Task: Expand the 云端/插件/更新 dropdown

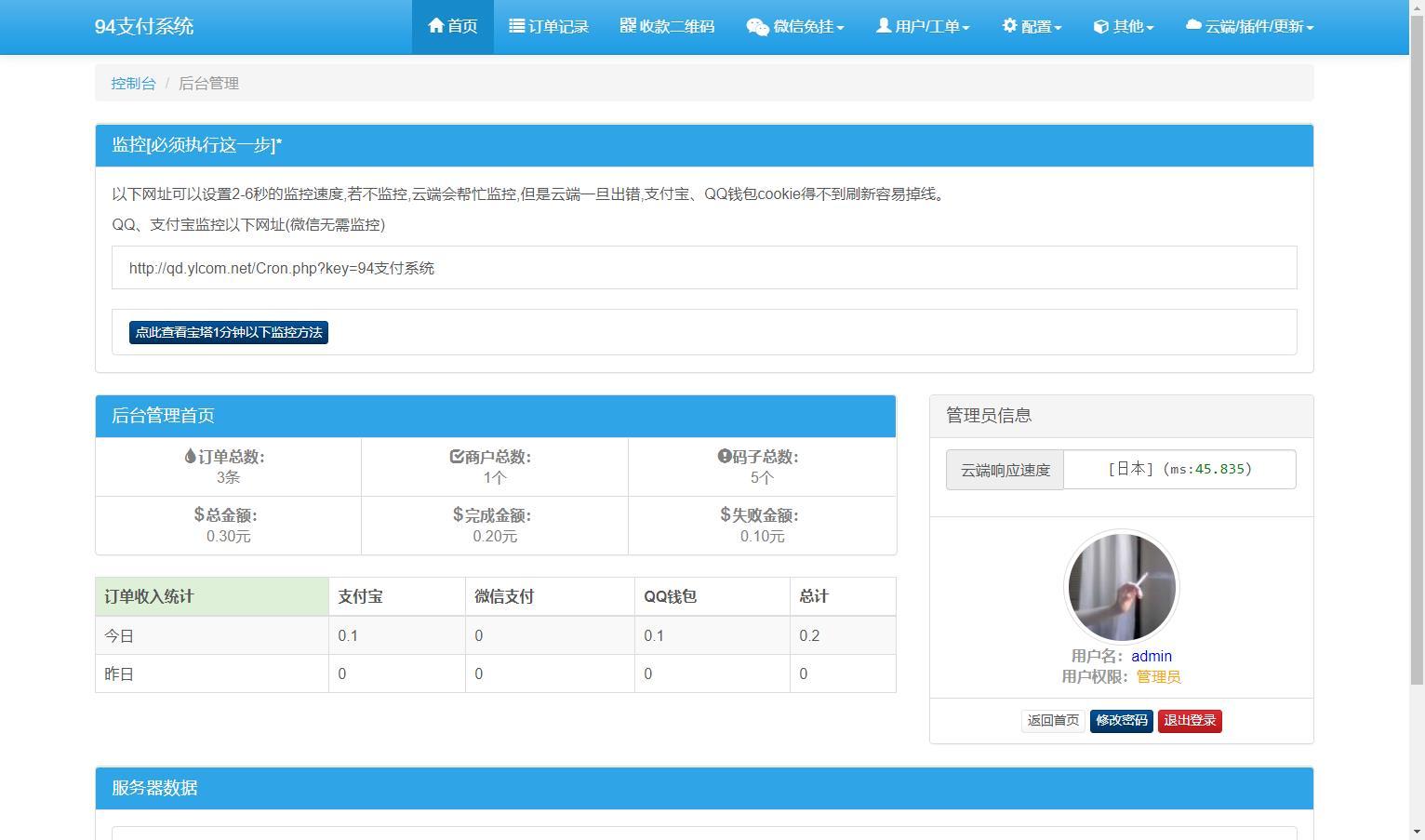Action: [1249, 26]
